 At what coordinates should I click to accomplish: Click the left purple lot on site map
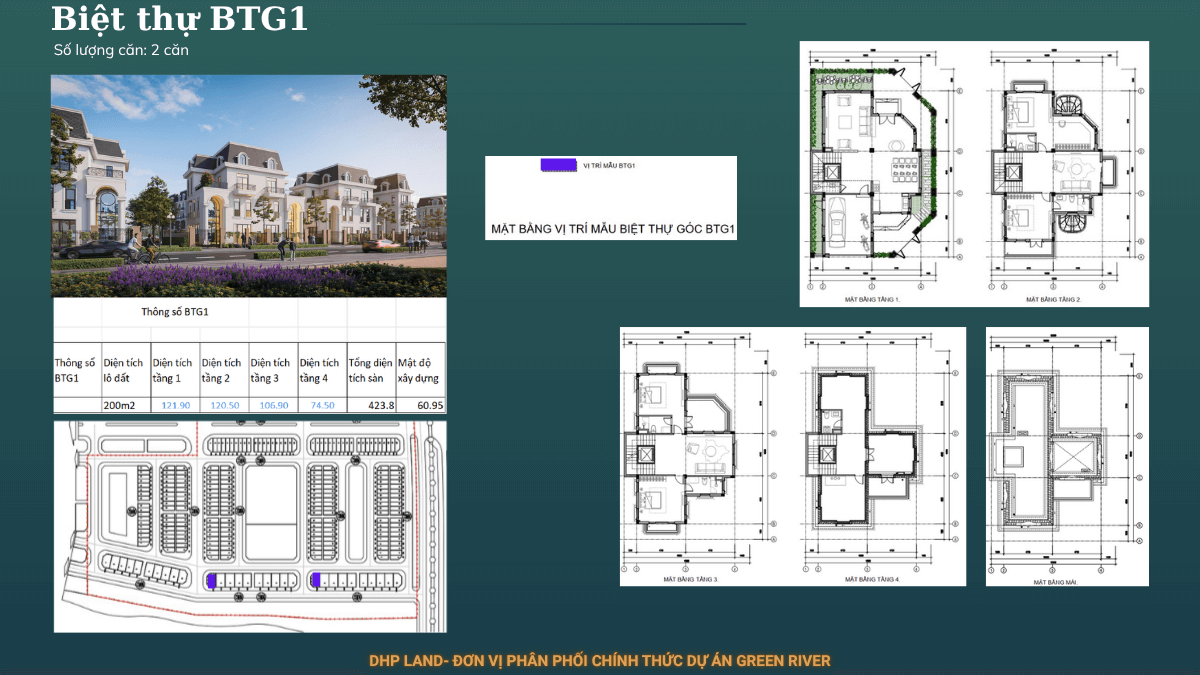(211, 580)
